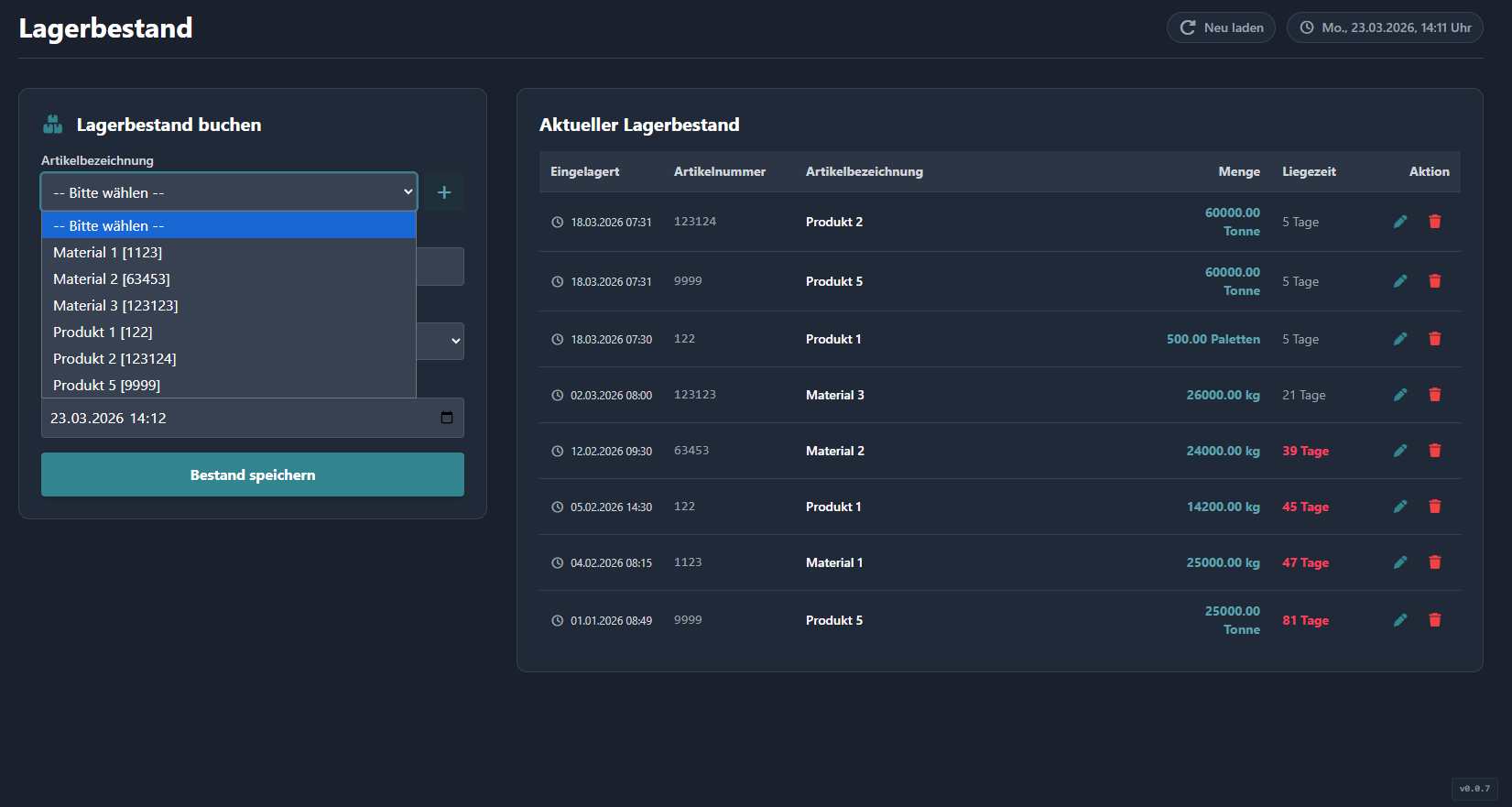Remove the Produkt 5 entry with 81 Tage
This screenshot has width=1512, height=807.
click(x=1434, y=620)
